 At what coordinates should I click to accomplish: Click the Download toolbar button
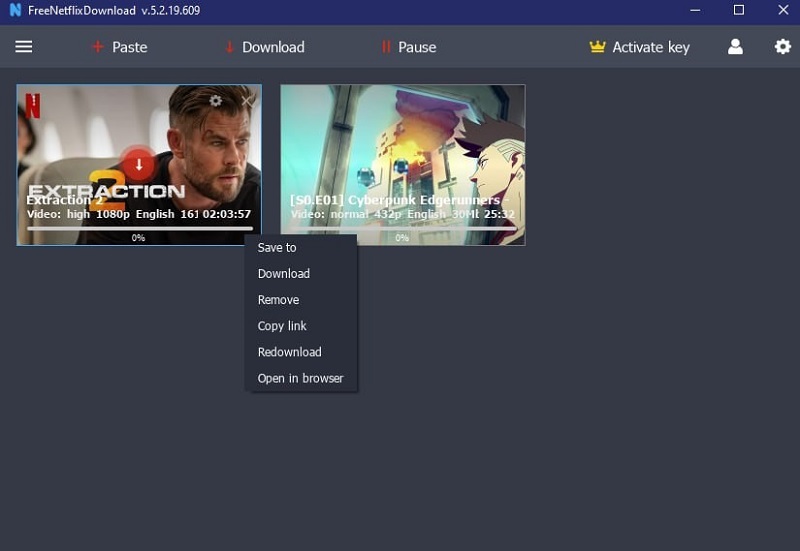click(x=265, y=47)
